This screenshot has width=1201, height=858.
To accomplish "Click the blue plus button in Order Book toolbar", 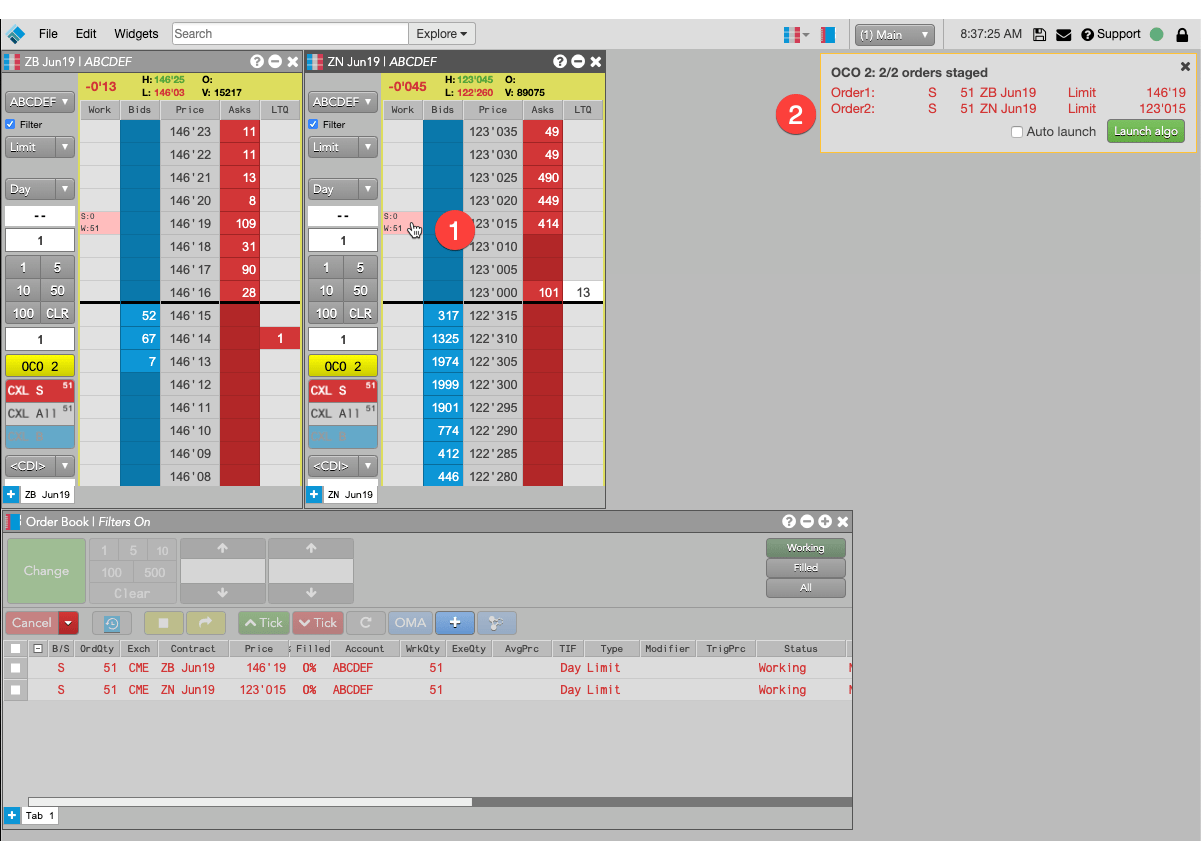I will pyautogui.click(x=455, y=622).
